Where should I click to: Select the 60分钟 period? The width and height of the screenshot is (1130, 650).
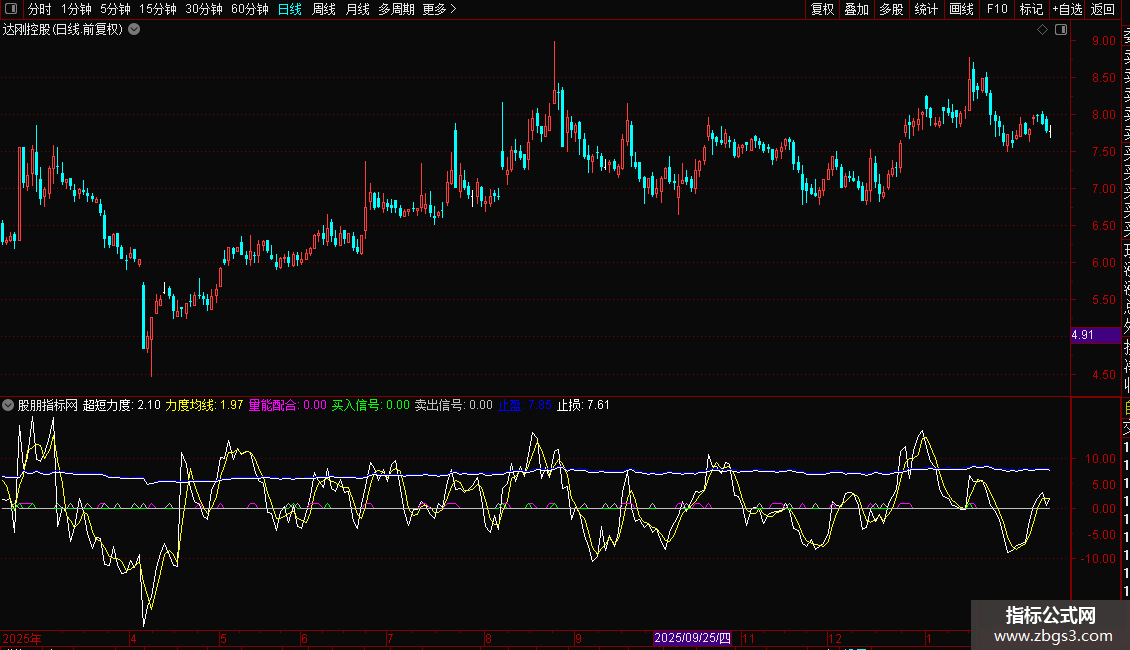[x=250, y=9]
